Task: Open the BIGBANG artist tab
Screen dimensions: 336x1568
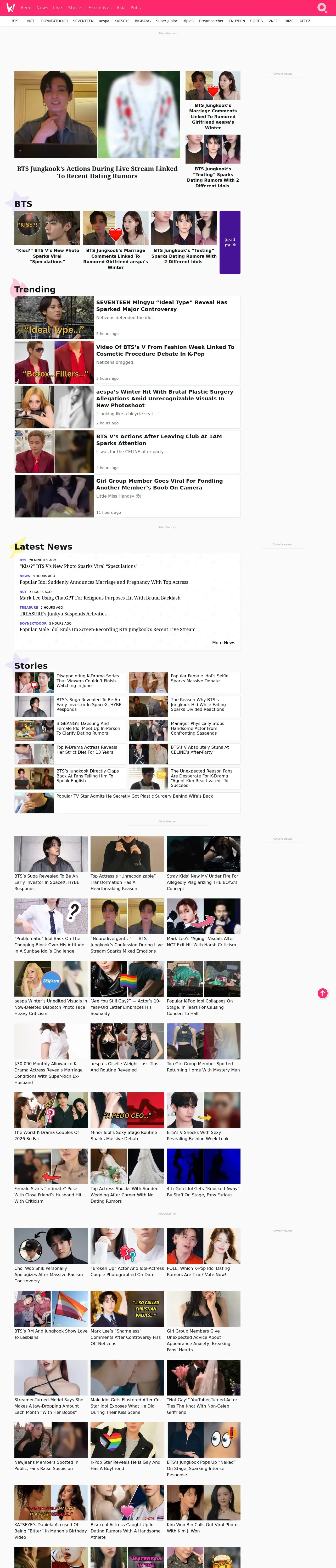Action: (x=143, y=21)
